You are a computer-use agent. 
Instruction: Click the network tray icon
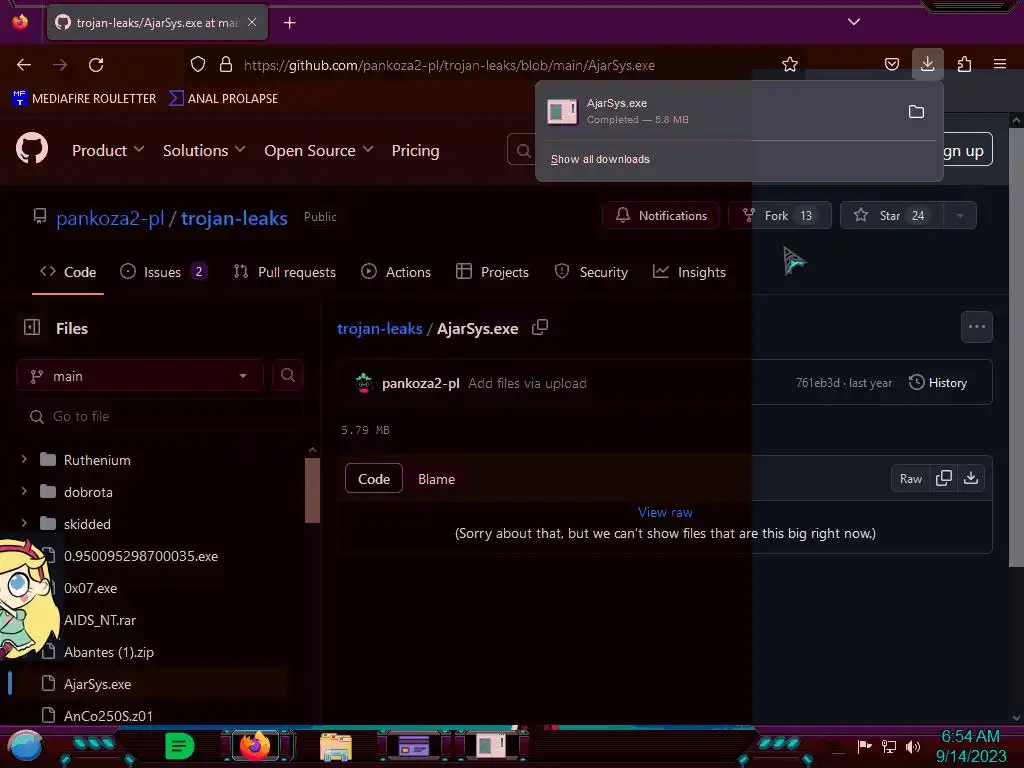888,746
